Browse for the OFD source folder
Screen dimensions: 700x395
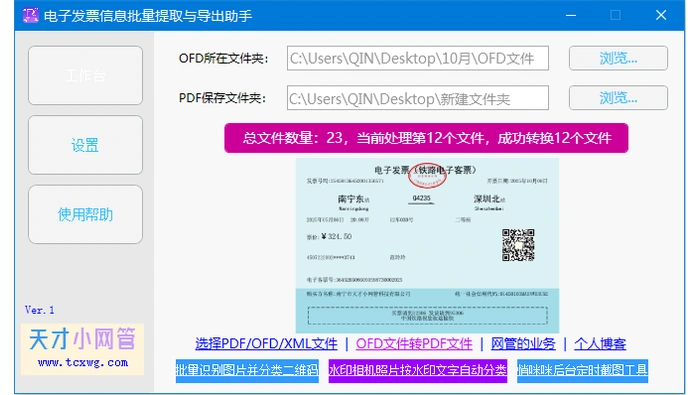point(618,58)
